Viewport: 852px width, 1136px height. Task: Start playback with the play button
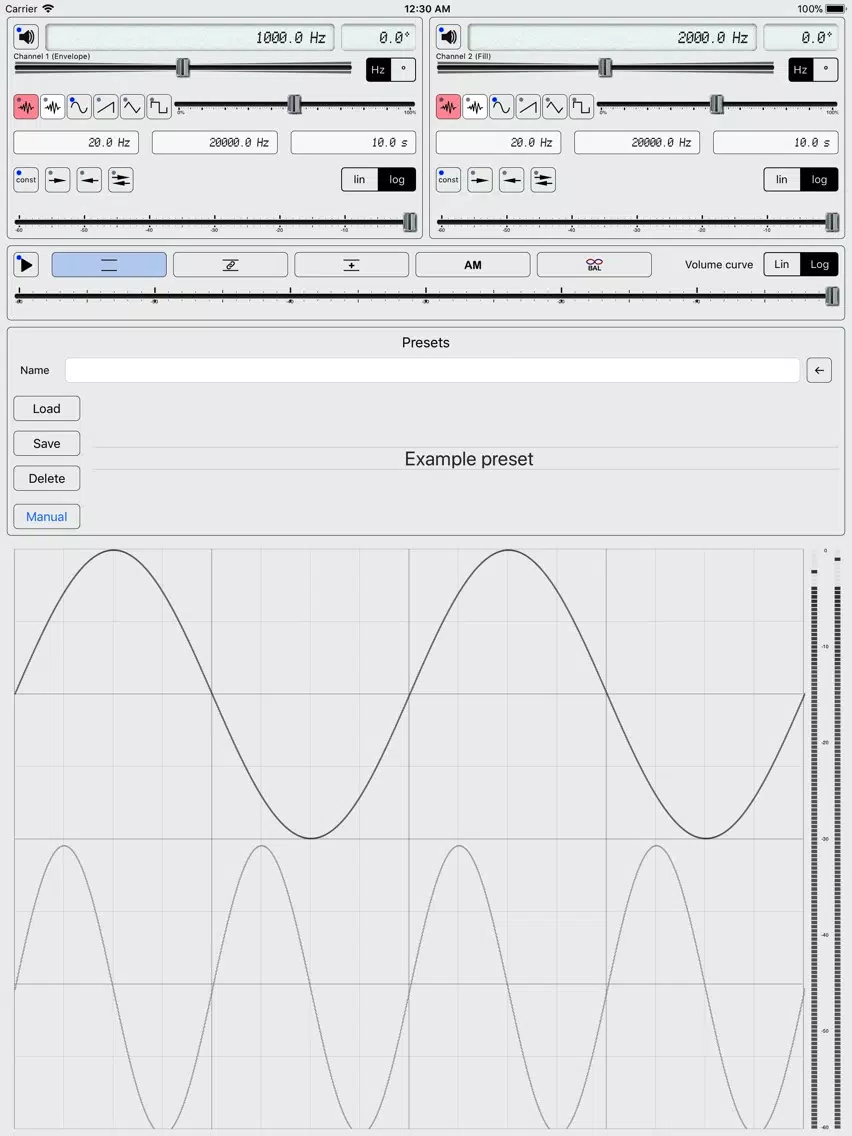tap(26, 264)
